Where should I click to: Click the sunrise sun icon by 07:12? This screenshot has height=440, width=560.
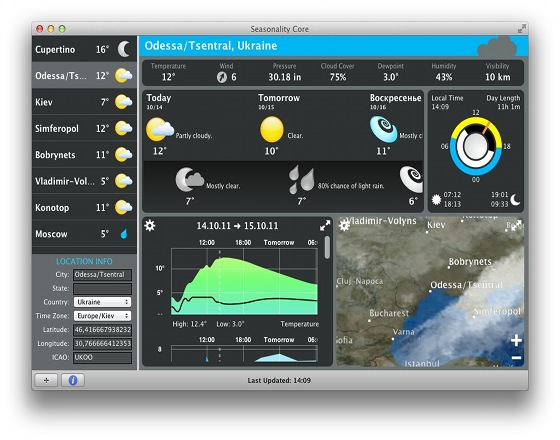point(436,199)
